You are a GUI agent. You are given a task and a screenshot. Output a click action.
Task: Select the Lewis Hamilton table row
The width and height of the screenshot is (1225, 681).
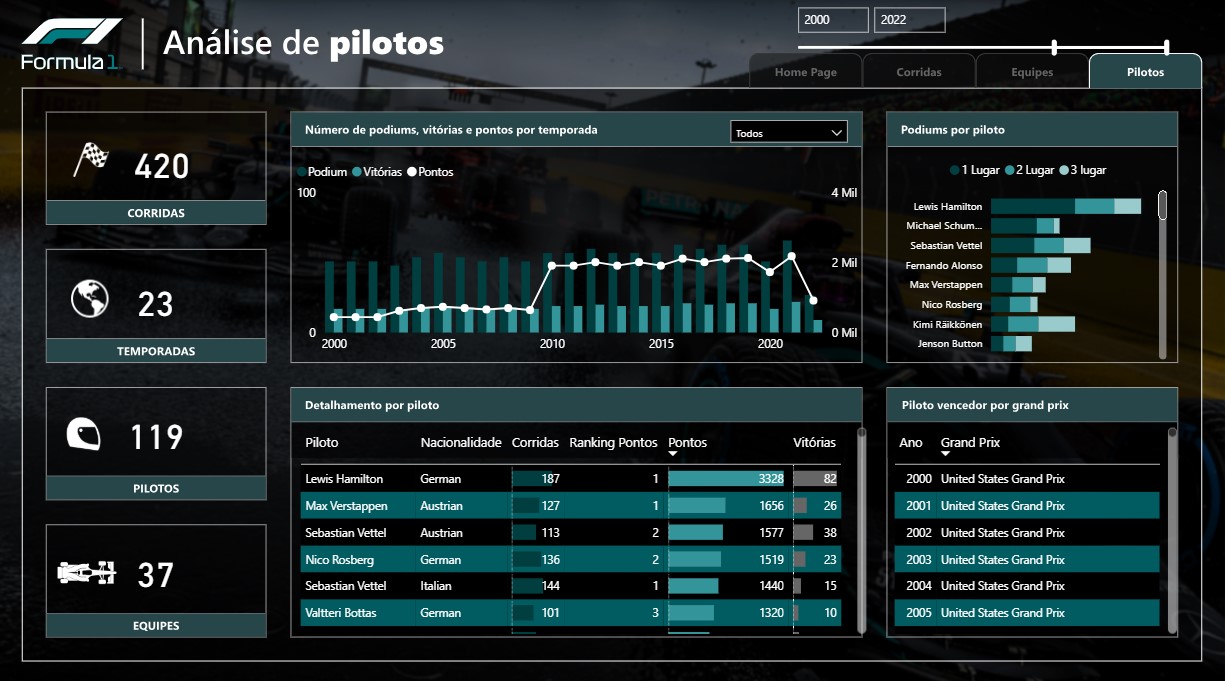(571, 479)
